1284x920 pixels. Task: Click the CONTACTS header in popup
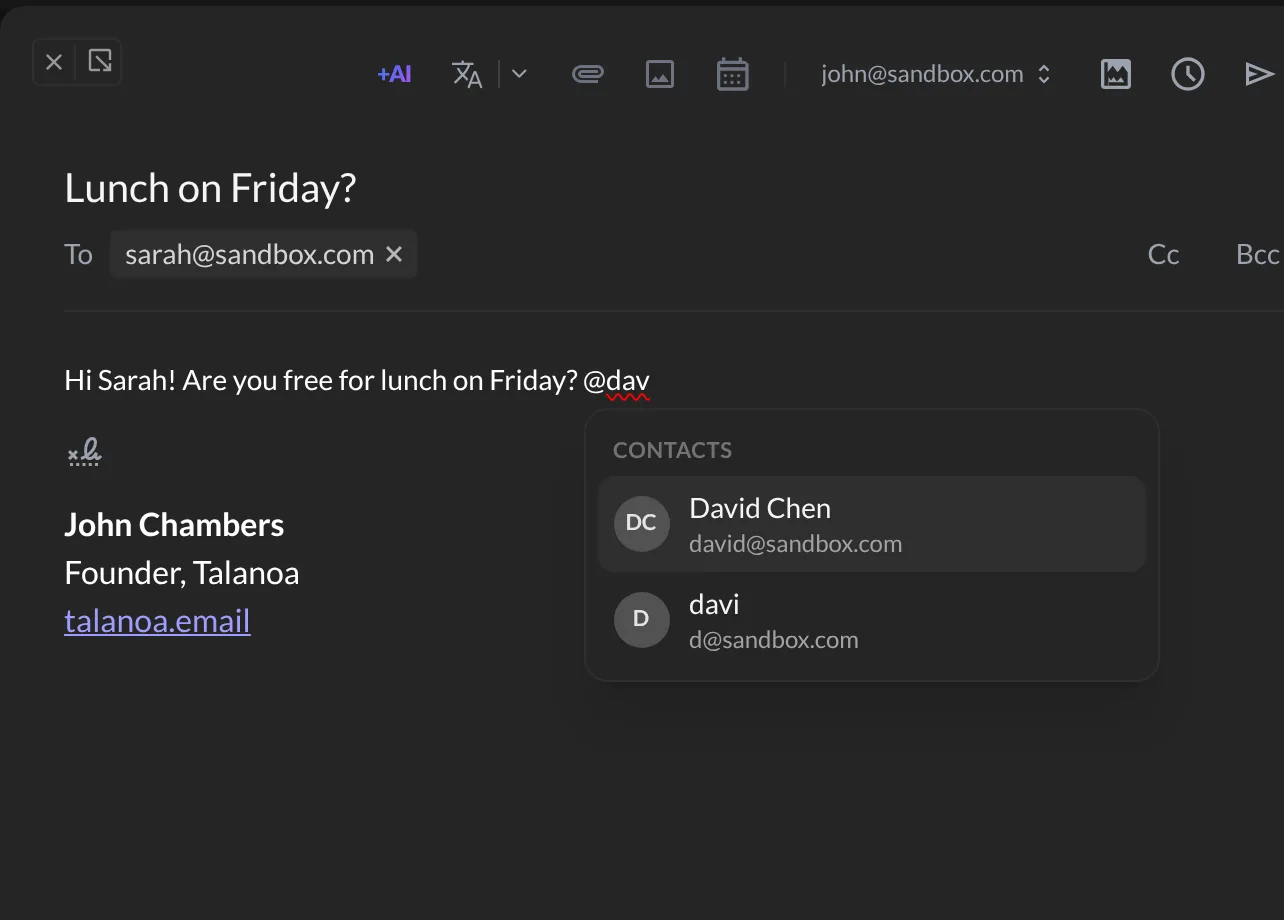(x=673, y=450)
